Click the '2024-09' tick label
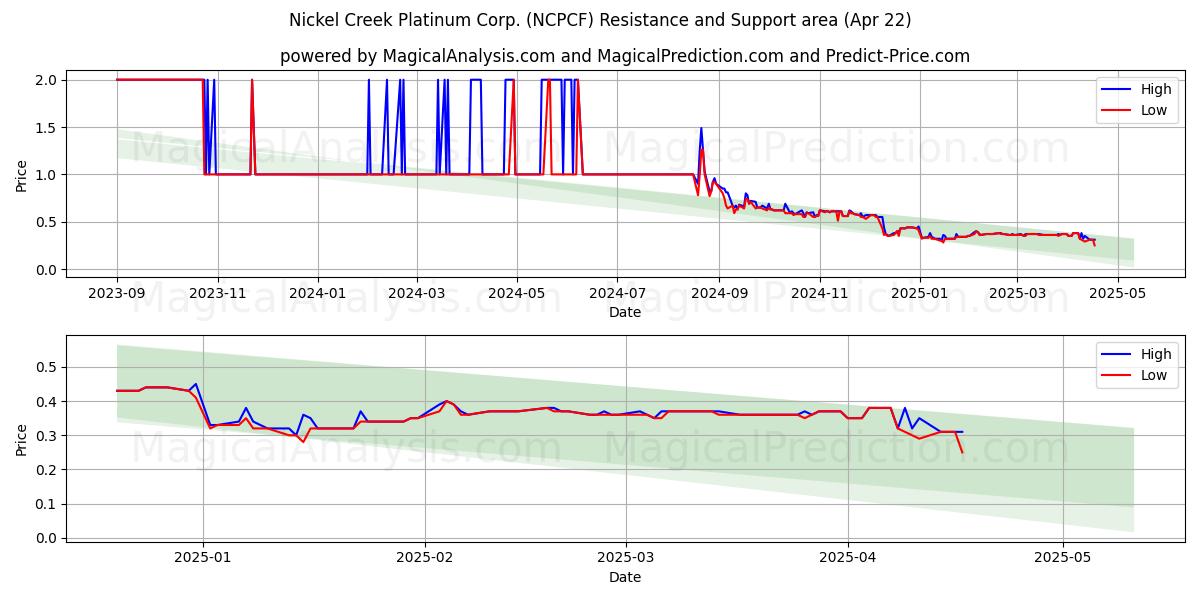Viewport: 1200px width, 600px height. [x=719, y=293]
